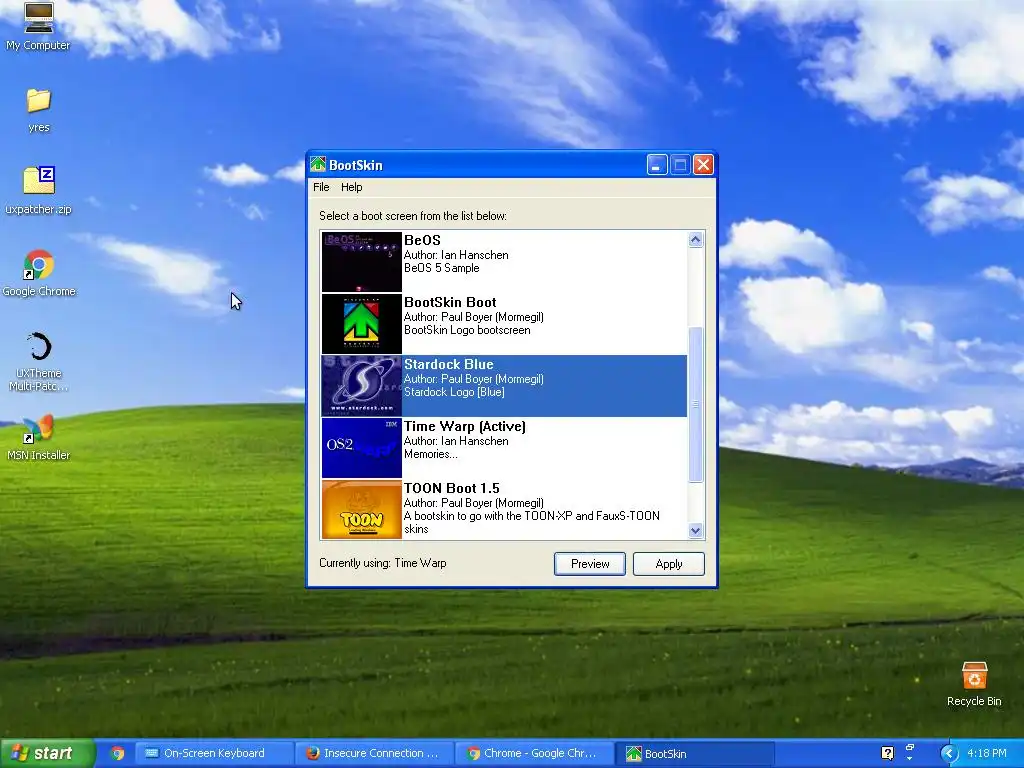Switch to On-Screen Keyboard taskbar button
Screen dimensions: 1024x768
(214, 753)
